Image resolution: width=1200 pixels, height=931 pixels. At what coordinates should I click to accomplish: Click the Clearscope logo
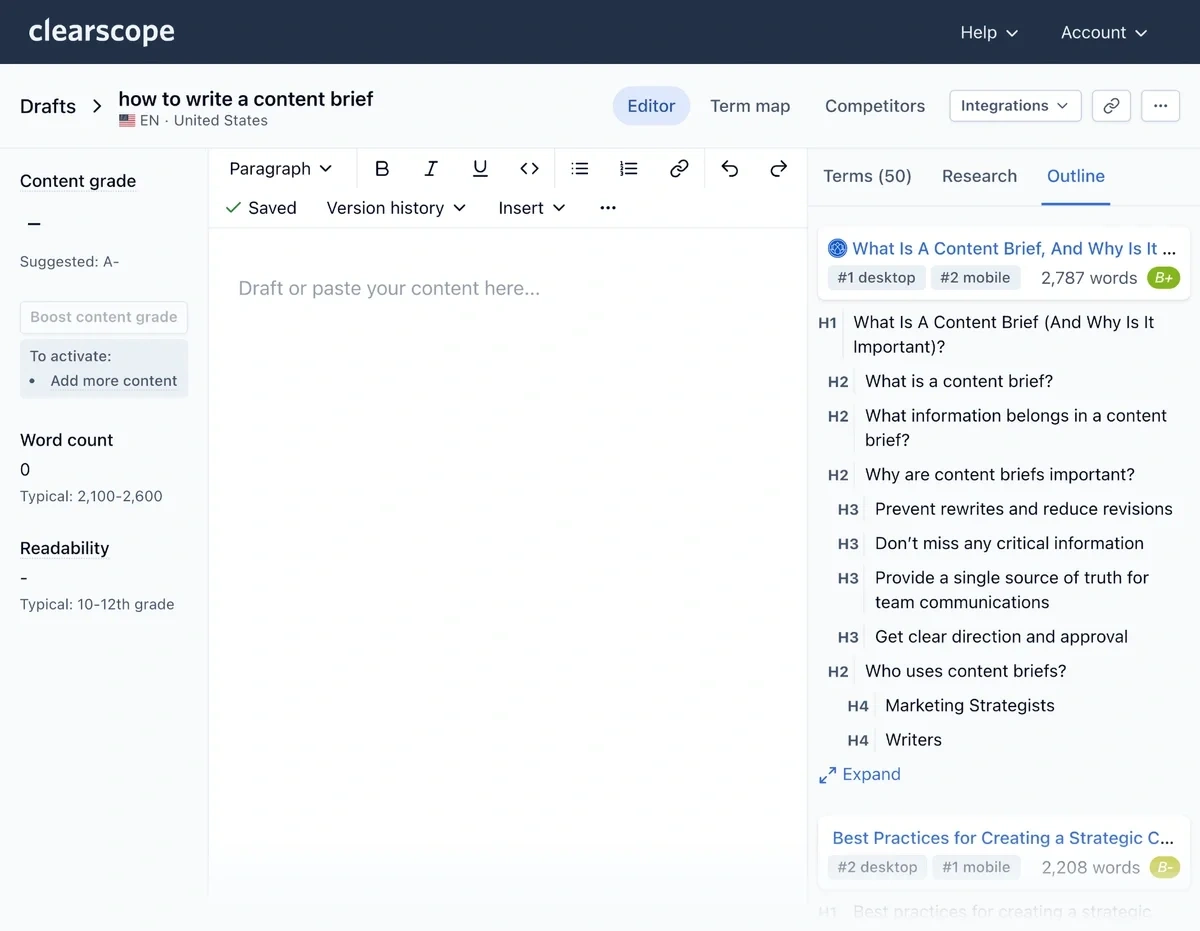coord(101,32)
